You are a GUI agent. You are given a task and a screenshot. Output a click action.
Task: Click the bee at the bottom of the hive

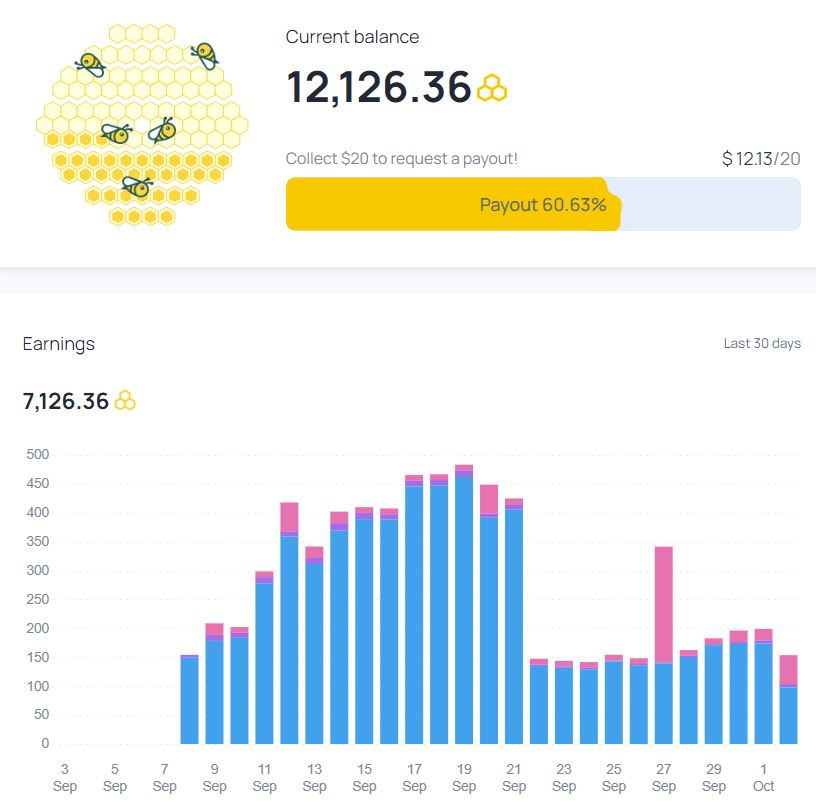pyautogui.click(x=136, y=186)
